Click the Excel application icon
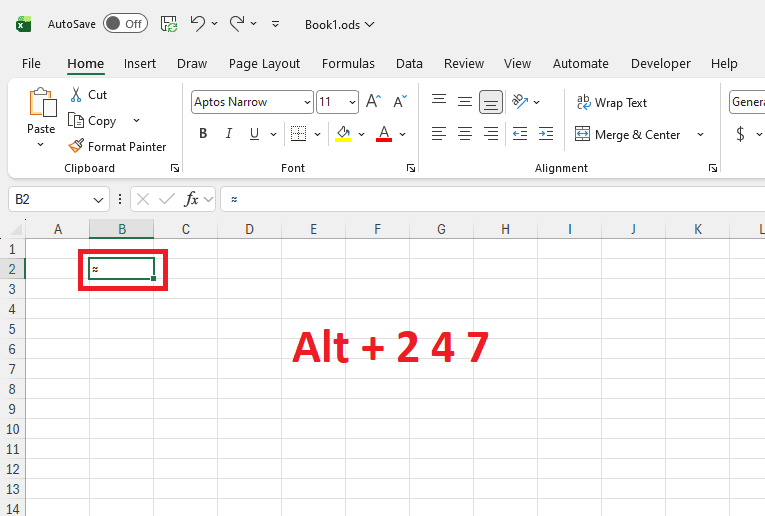The image size is (765, 516). pyautogui.click(x=23, y=24)
